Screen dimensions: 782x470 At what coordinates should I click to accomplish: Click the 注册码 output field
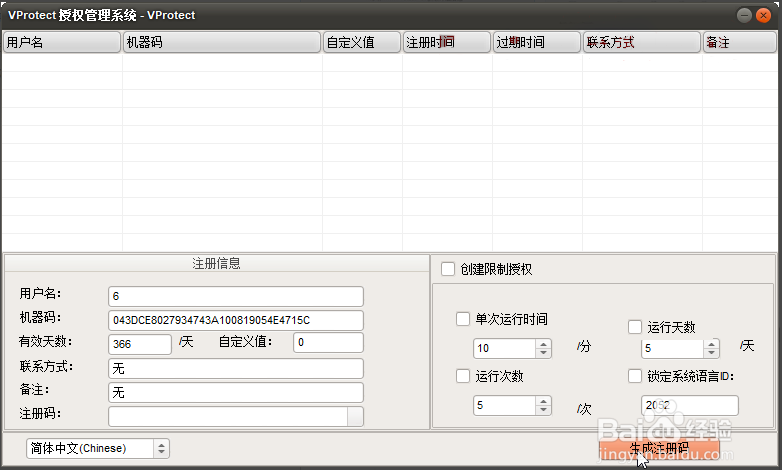(228, 416)
